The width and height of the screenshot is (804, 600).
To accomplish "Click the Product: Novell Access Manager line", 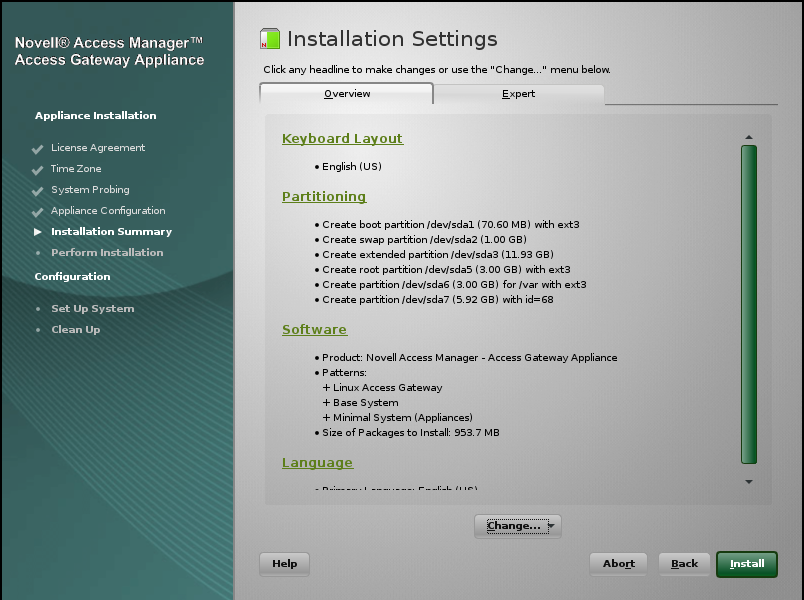I will click(470, 357).
